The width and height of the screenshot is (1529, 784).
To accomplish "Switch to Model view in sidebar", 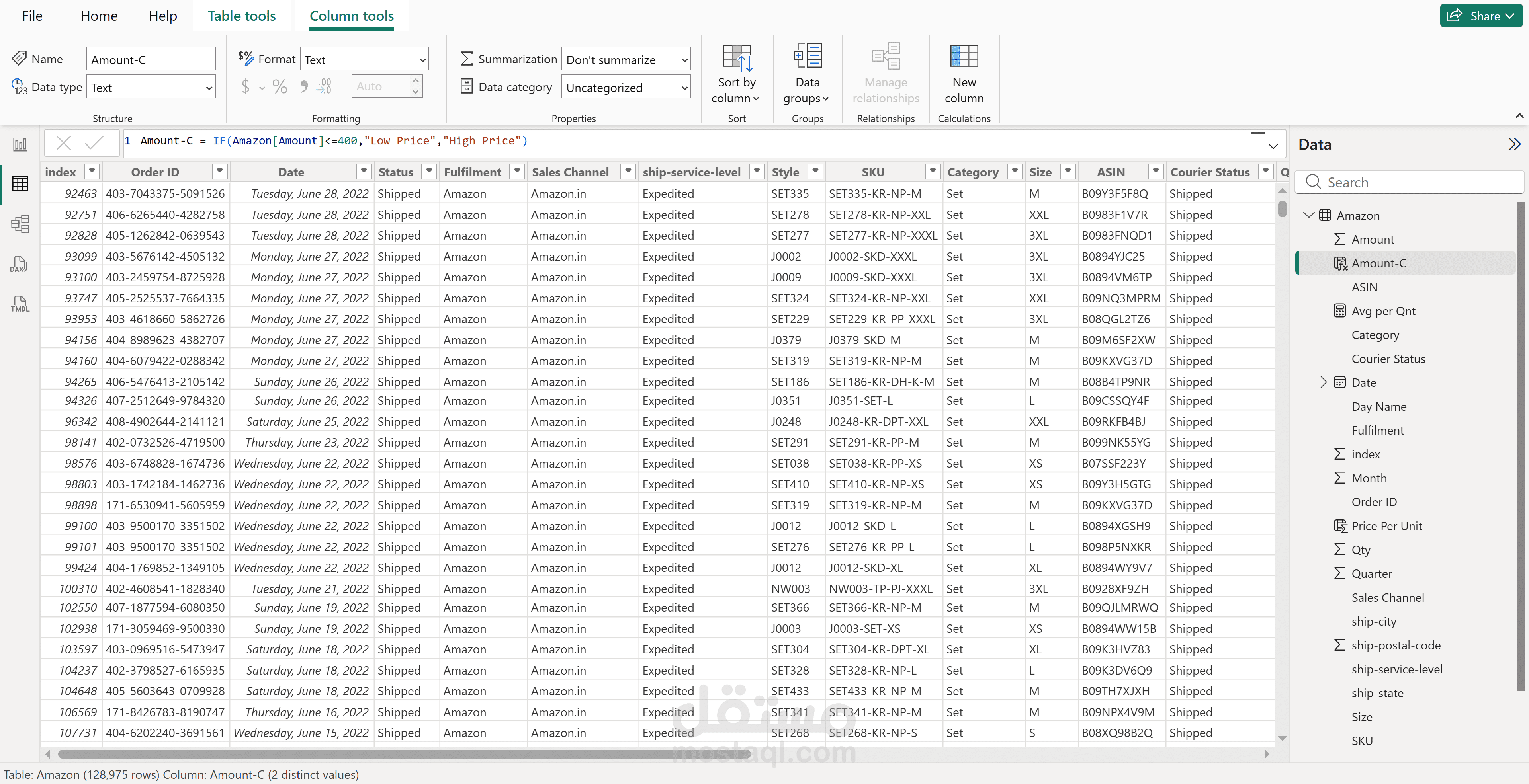I will click(x=20, y=224).
